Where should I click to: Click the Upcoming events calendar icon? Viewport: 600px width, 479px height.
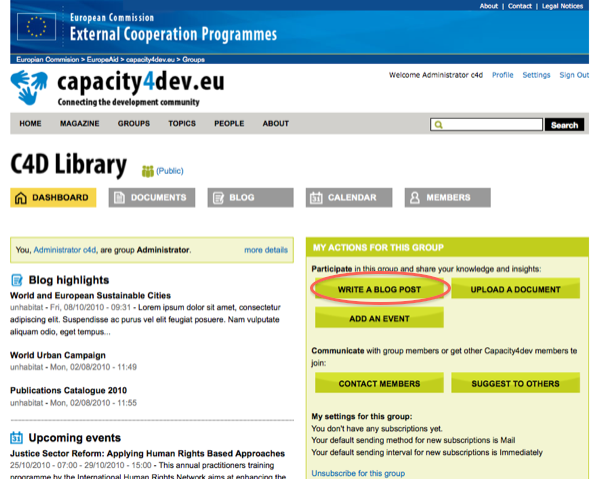point(17,438)
